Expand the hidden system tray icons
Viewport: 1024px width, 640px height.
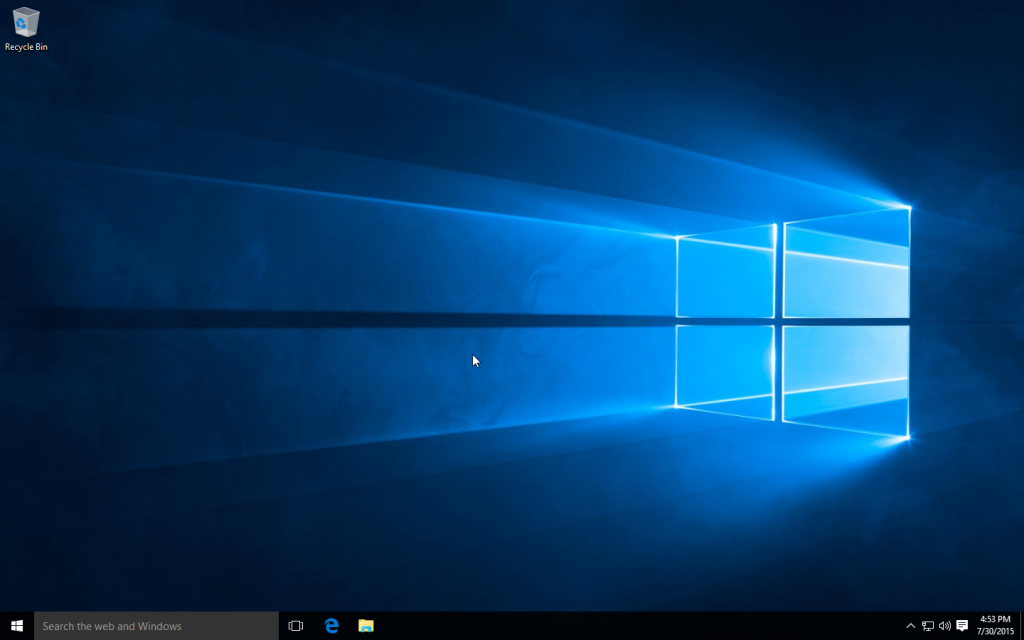910,626
